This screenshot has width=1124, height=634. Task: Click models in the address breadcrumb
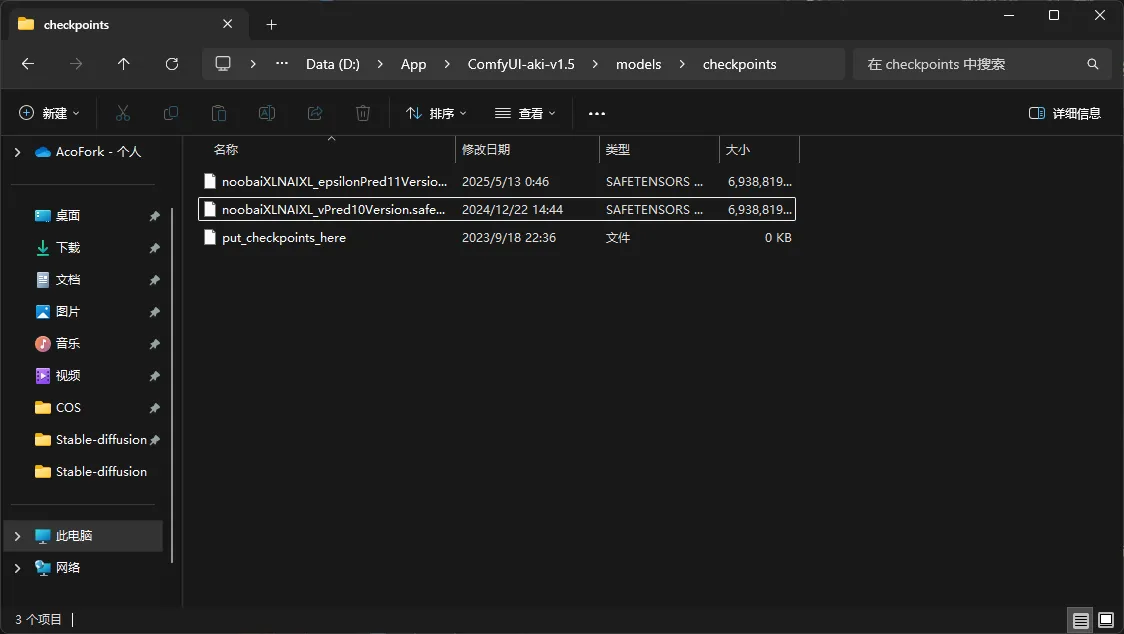pyautogui.click(x=638, y=64)
